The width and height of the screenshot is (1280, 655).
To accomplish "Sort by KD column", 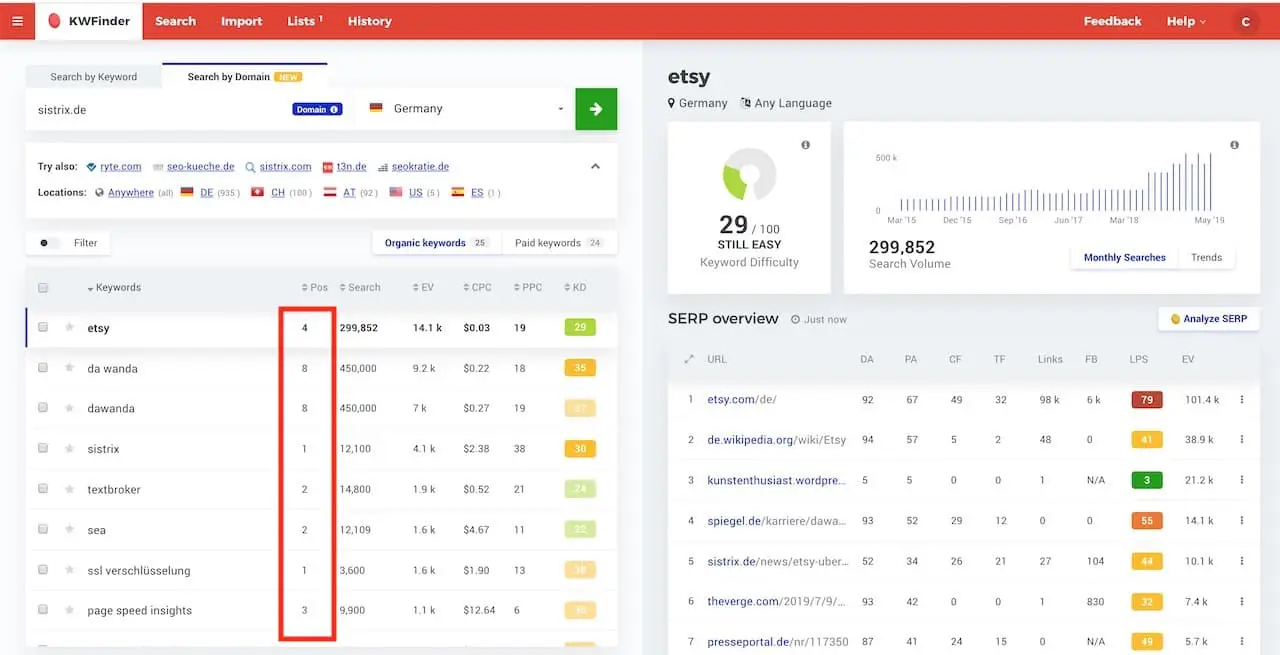I will [x=575, y=288].
